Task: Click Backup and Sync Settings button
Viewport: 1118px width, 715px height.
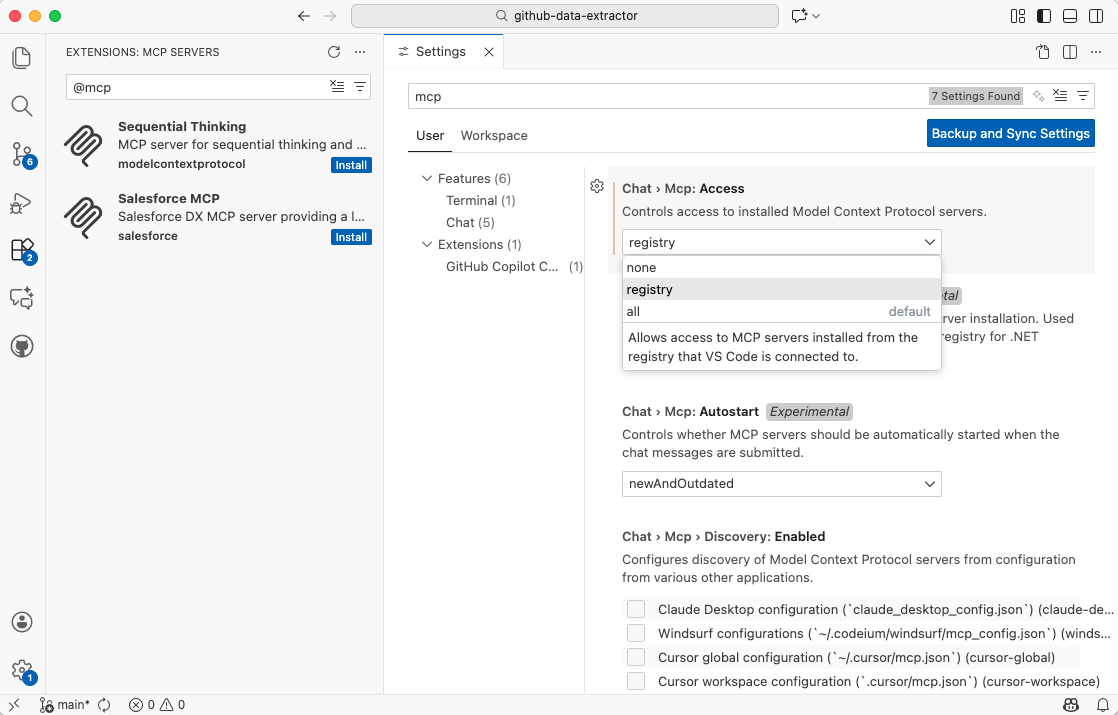Action: pos(1010,134)
